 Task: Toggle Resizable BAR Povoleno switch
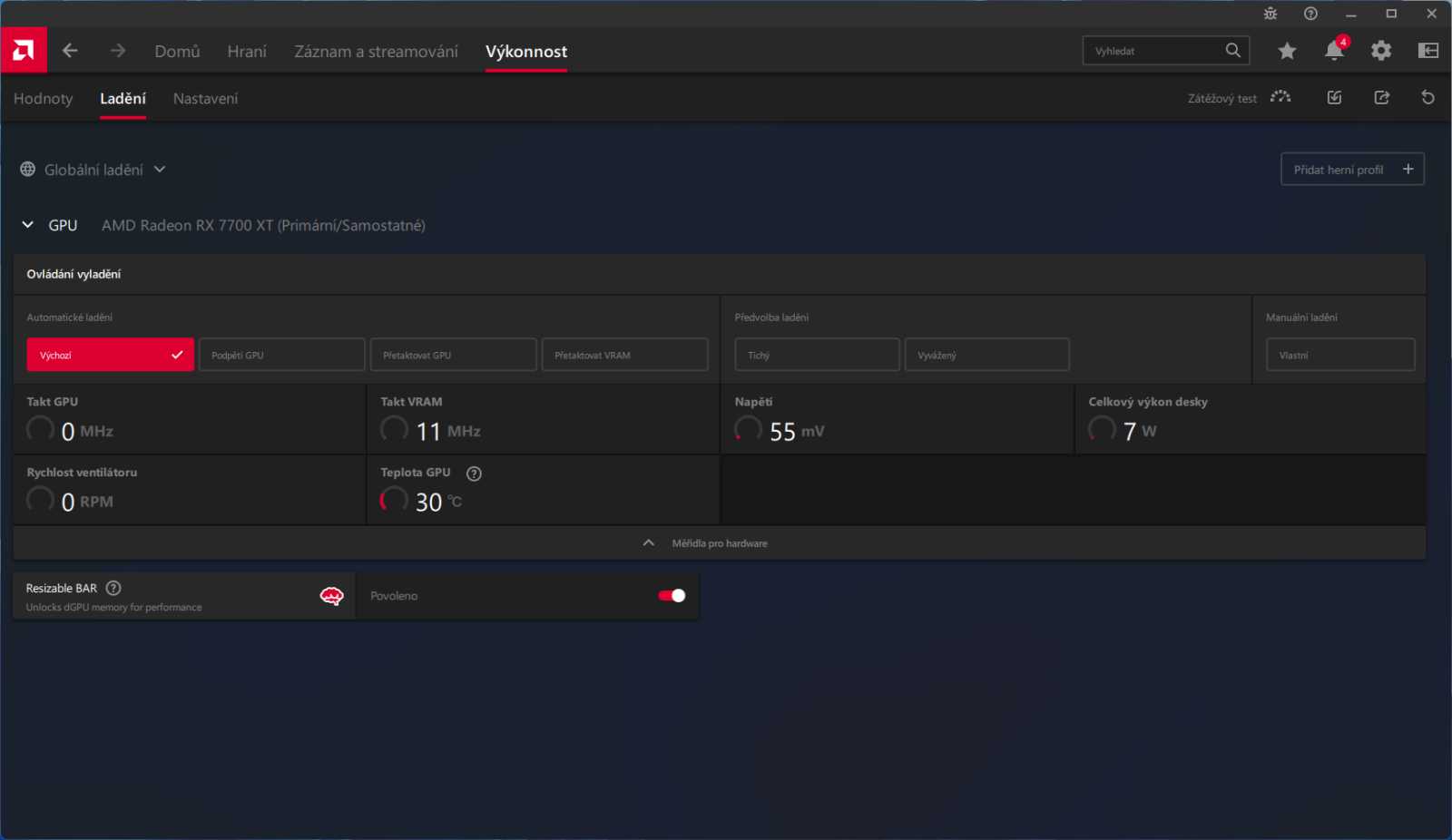click(672, 596)
